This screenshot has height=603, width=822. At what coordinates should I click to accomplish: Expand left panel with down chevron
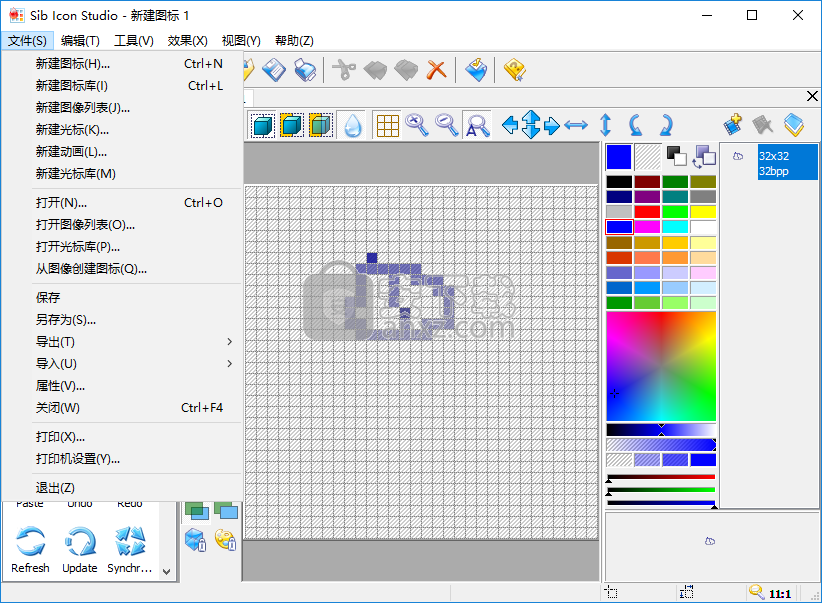tap(166, 572)
